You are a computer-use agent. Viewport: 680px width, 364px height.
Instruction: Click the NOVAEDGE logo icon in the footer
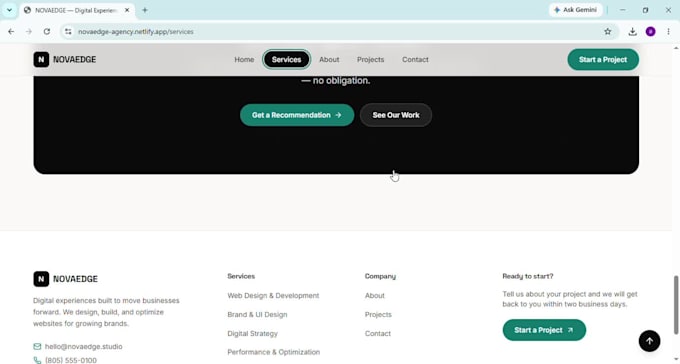[x=41, y=279]
